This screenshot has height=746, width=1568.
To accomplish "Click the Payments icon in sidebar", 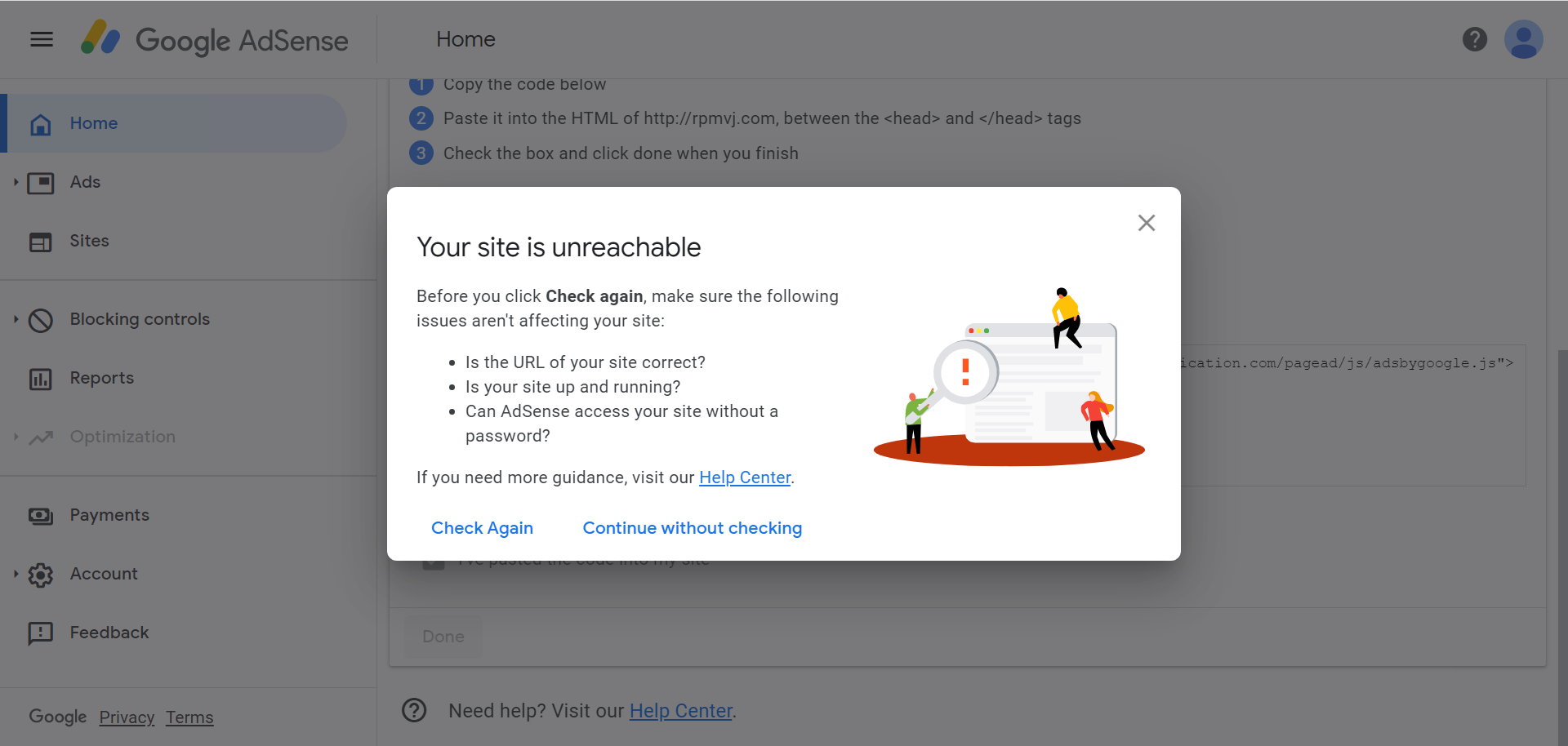I will pyautogui.click(x=41, y=516).
